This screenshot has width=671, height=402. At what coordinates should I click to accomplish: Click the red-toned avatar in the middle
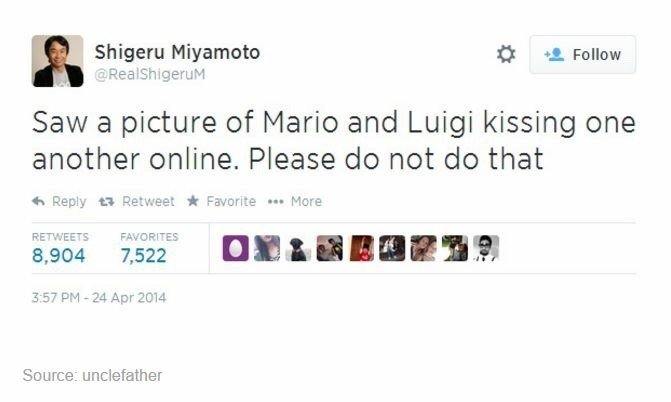pos(361,248)
